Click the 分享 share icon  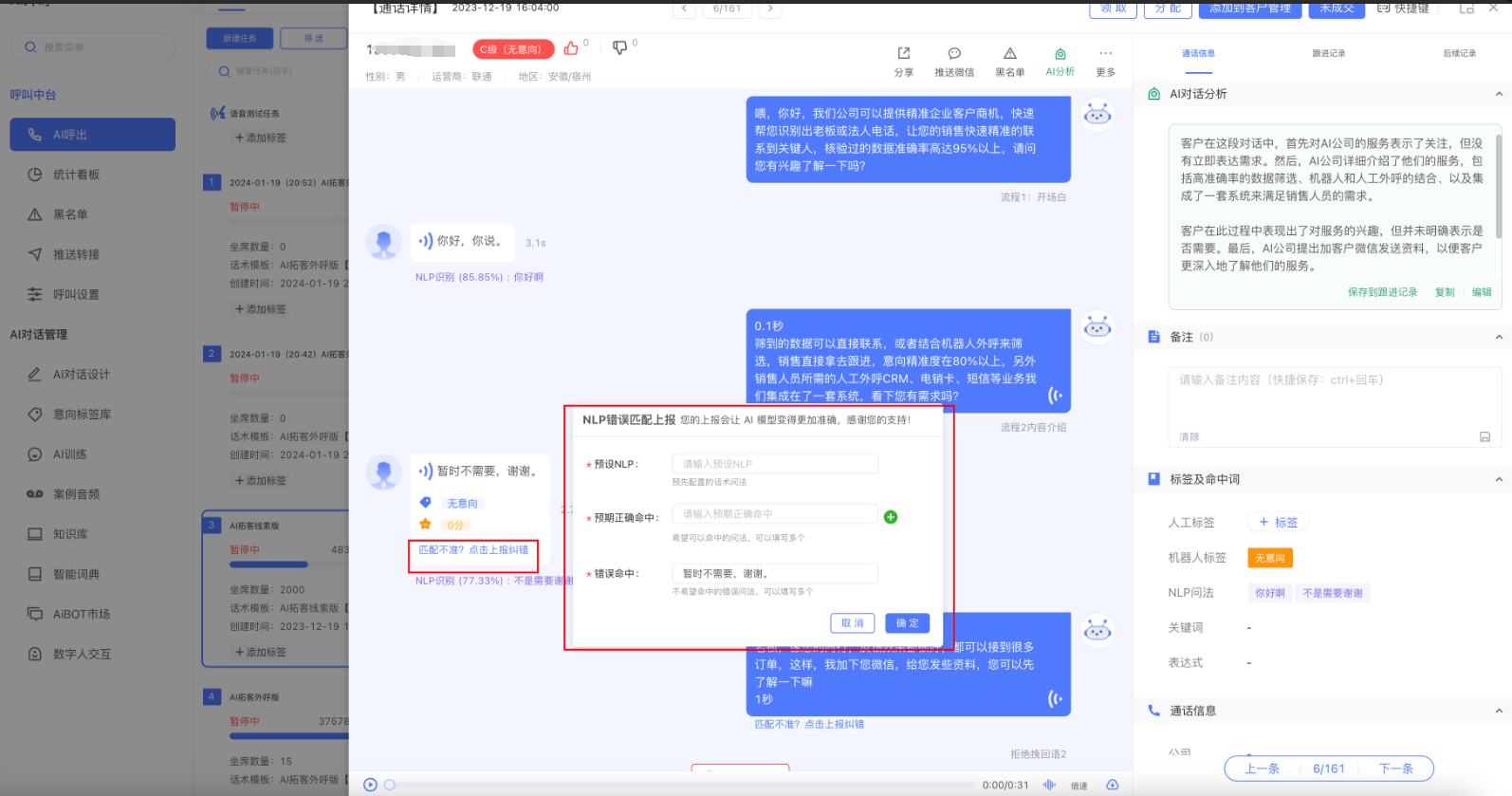(904, 54)
